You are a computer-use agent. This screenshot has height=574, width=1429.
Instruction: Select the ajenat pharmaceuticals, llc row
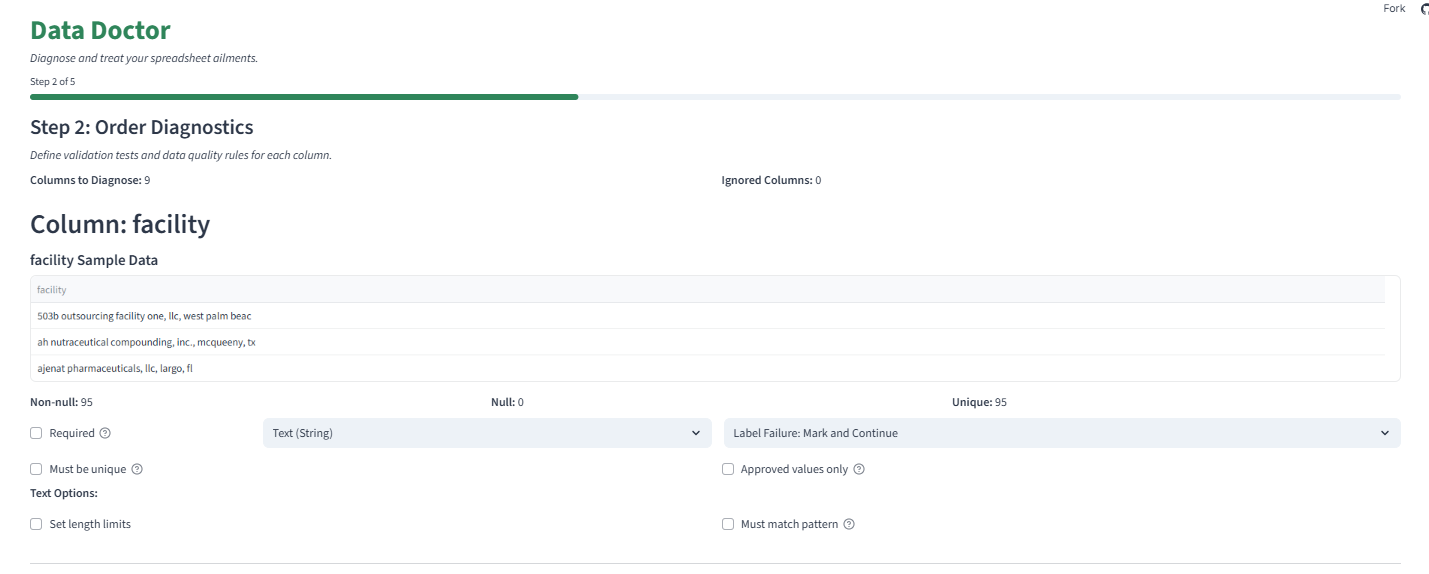coord(708,368)
